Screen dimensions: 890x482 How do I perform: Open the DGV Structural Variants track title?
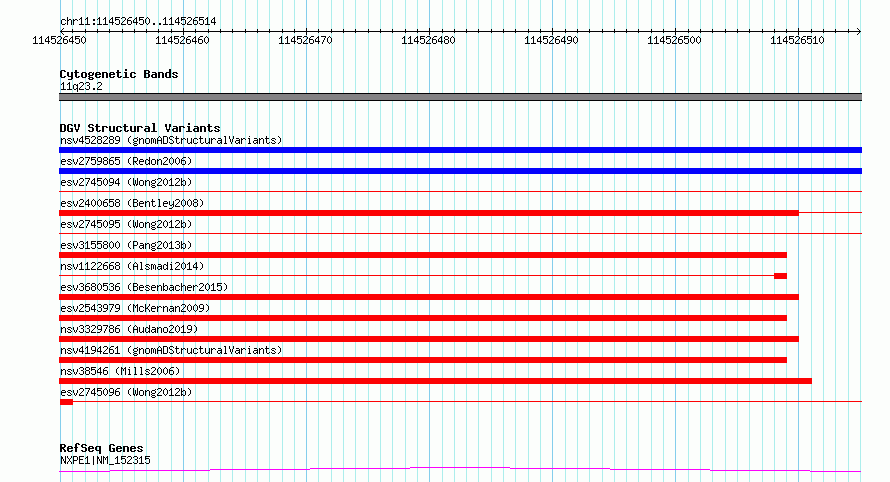point(140,128)
